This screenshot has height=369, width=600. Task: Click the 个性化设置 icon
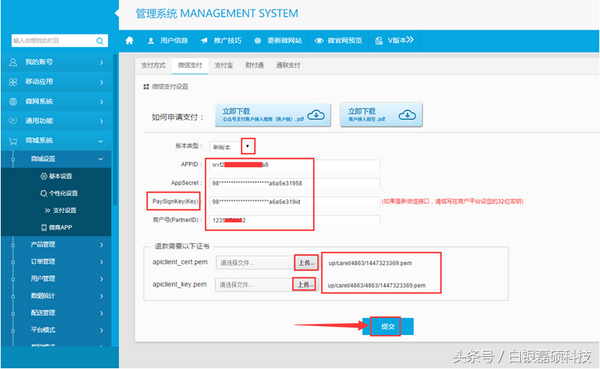(x=44, y=193)
